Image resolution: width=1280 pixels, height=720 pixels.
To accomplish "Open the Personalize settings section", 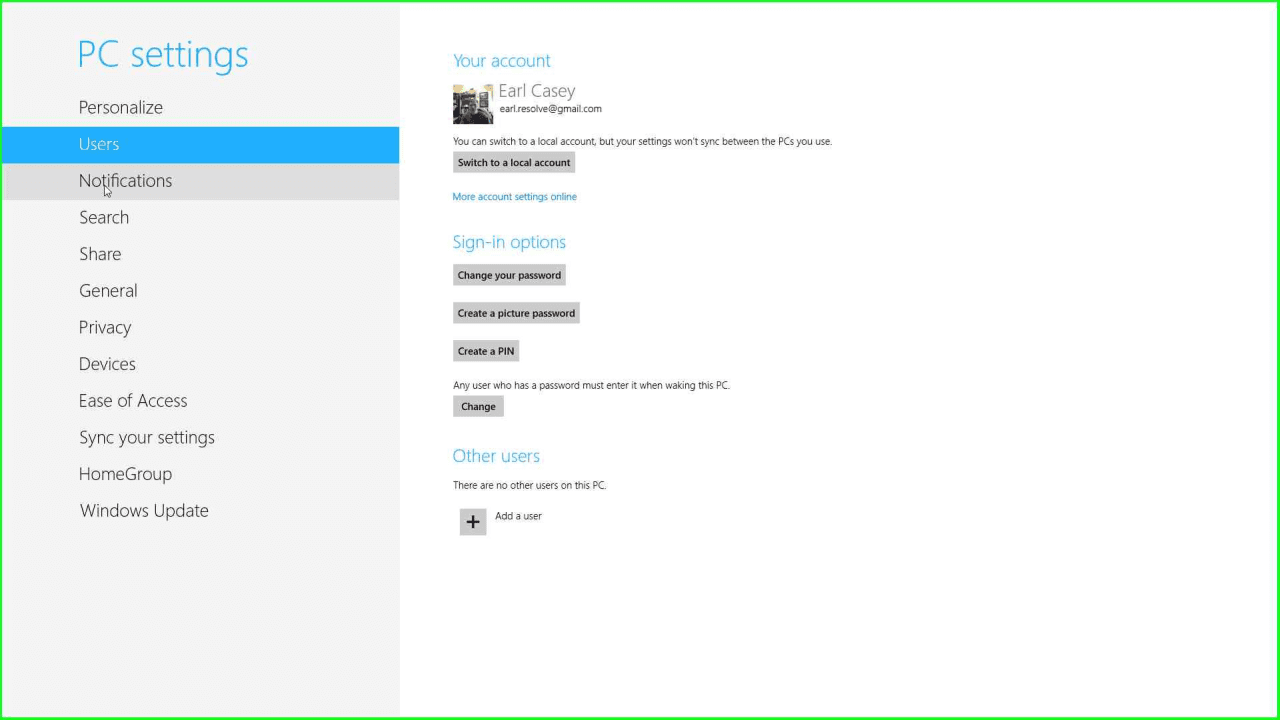I will coord(121,107).
